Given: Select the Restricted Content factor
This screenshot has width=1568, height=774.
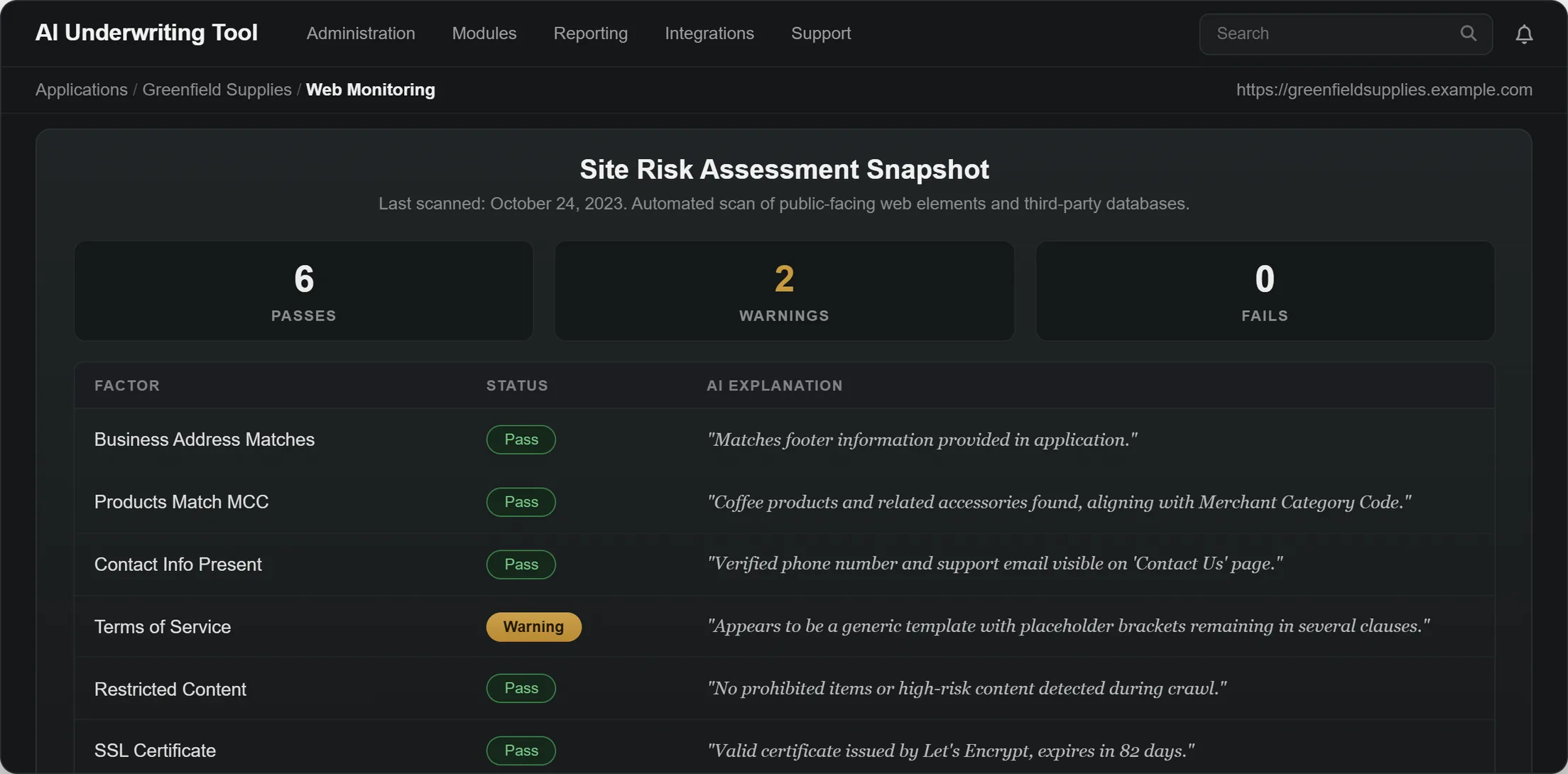Looking at the screenshot, I should pyautogui.click(x=170, y=689).
